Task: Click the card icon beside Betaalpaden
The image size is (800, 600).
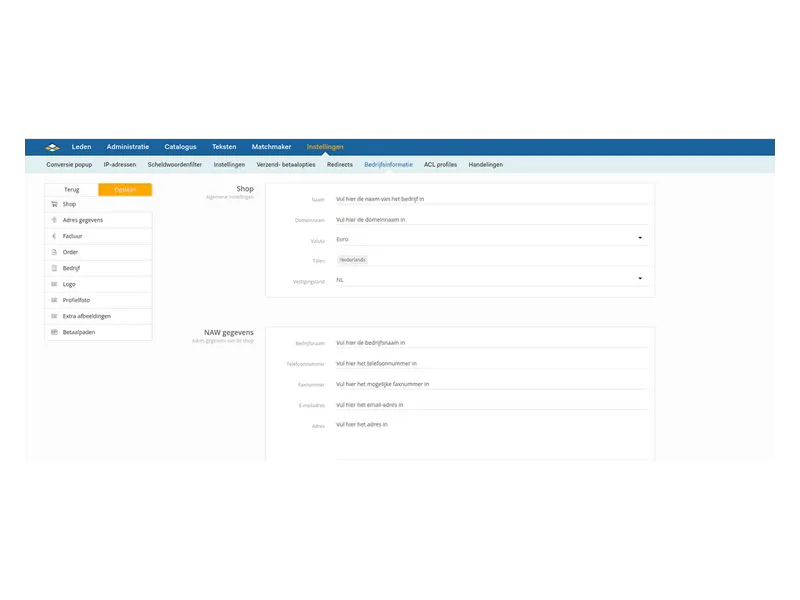Action: 54,332
